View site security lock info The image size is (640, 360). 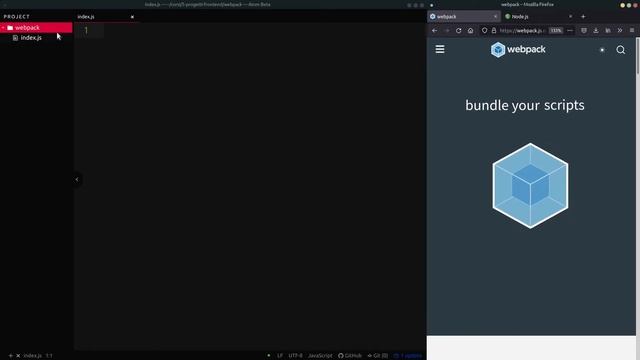click(494, 31)
